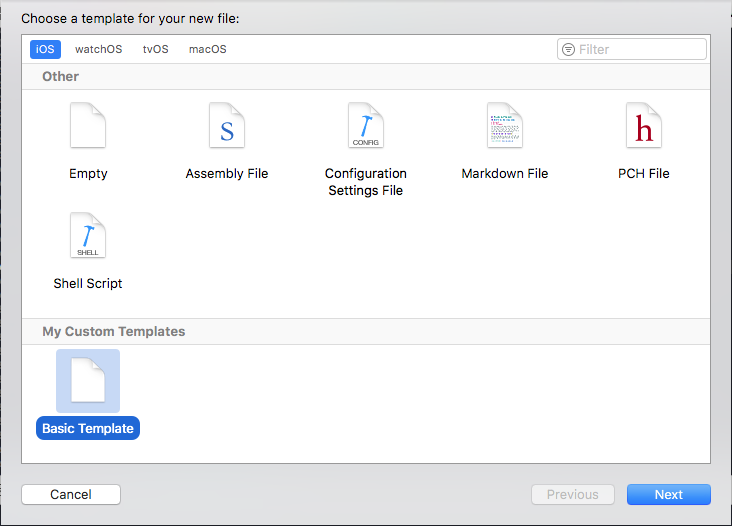Click the Markdown File label text
732x526 pixels.
[504, 173]
